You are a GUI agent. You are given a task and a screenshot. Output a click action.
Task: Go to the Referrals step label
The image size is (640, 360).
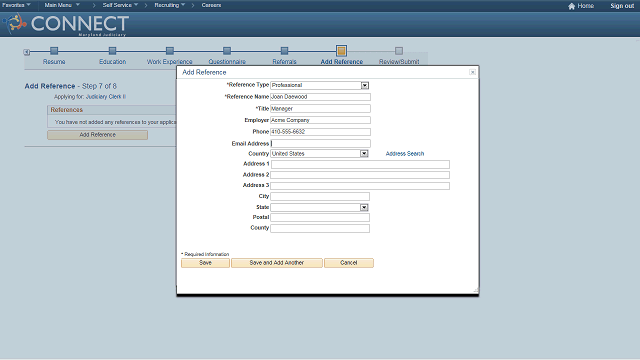(x=284, y=62)
